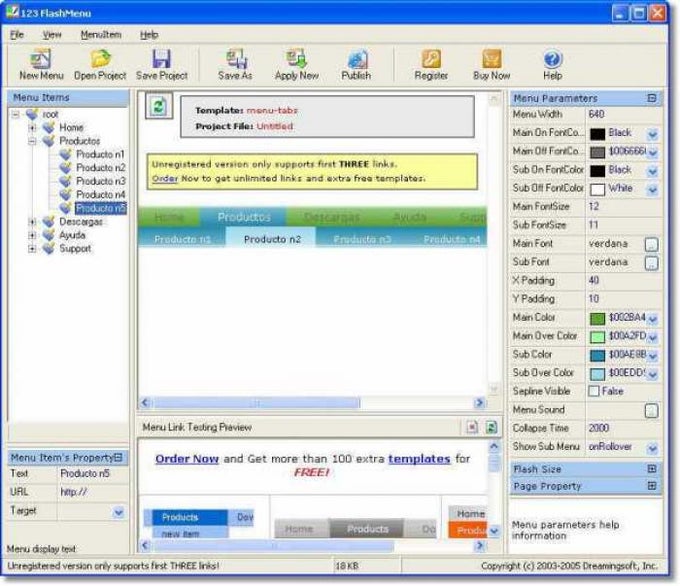
Task: Open the View menu
Action: tap(52, 35)
